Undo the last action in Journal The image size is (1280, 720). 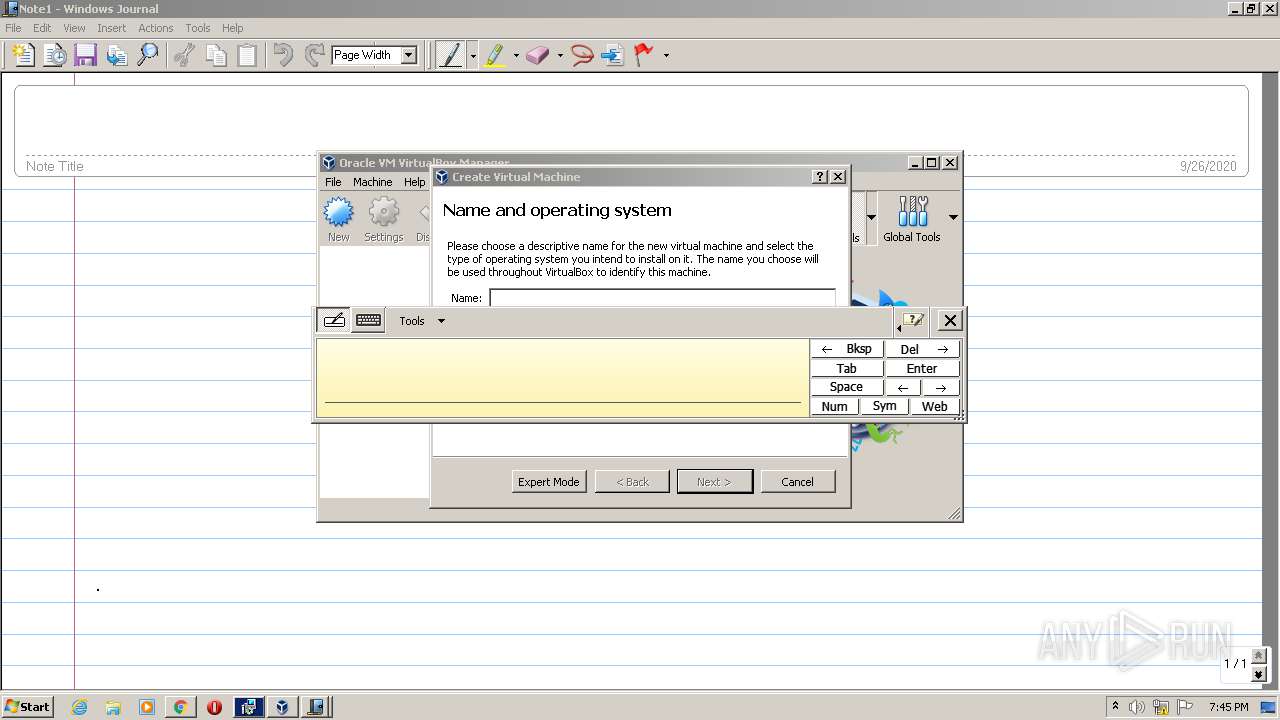(x=283, y=55)
